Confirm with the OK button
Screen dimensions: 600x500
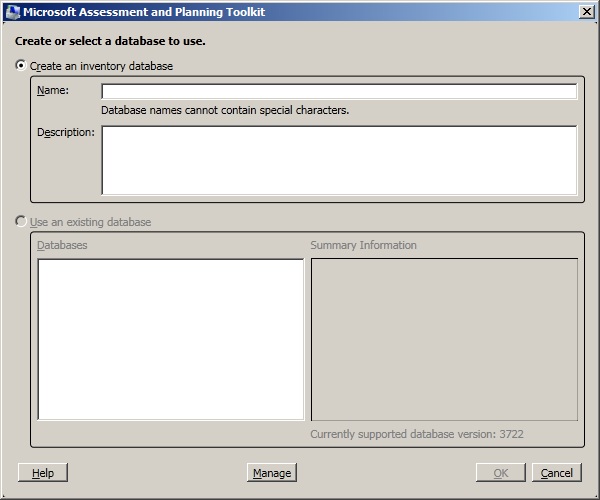click(x=501, y=473)
